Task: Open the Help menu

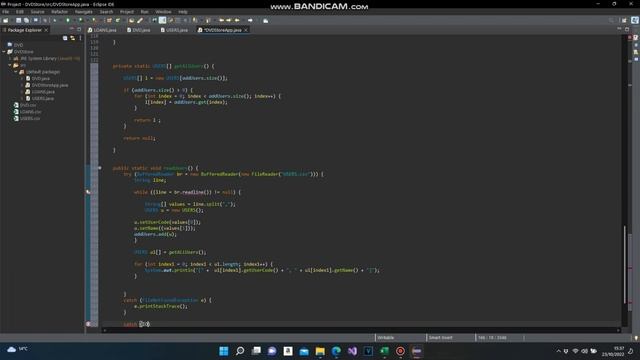Action: (x=183, y=12)
